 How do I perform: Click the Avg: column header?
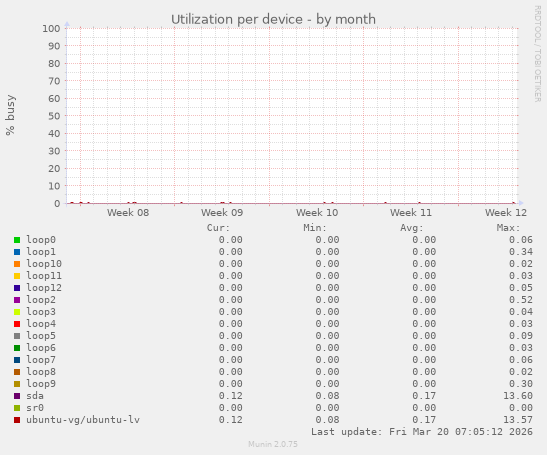[412, 228]
